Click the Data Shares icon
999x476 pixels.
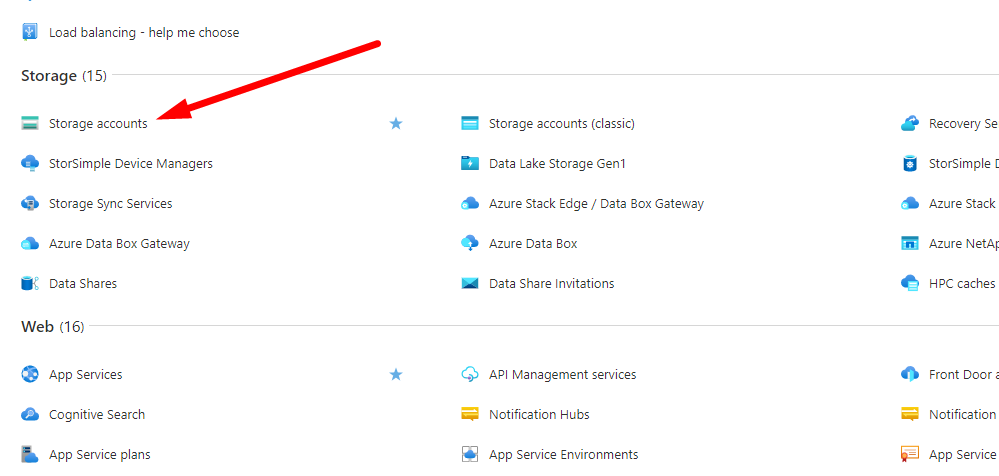click(30, 284)
